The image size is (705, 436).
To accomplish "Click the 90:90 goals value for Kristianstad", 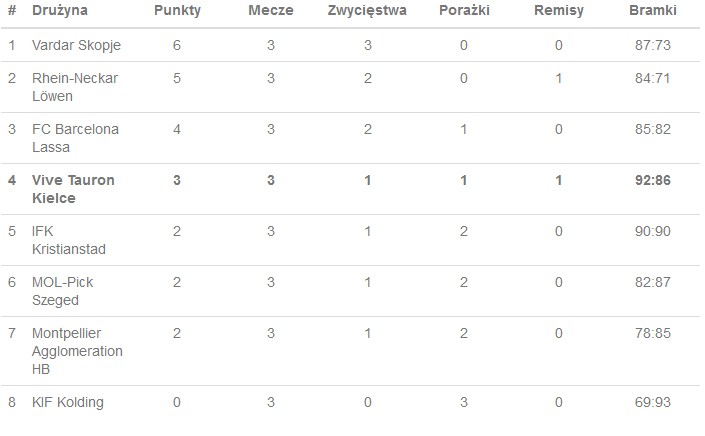I will point(652,231).
